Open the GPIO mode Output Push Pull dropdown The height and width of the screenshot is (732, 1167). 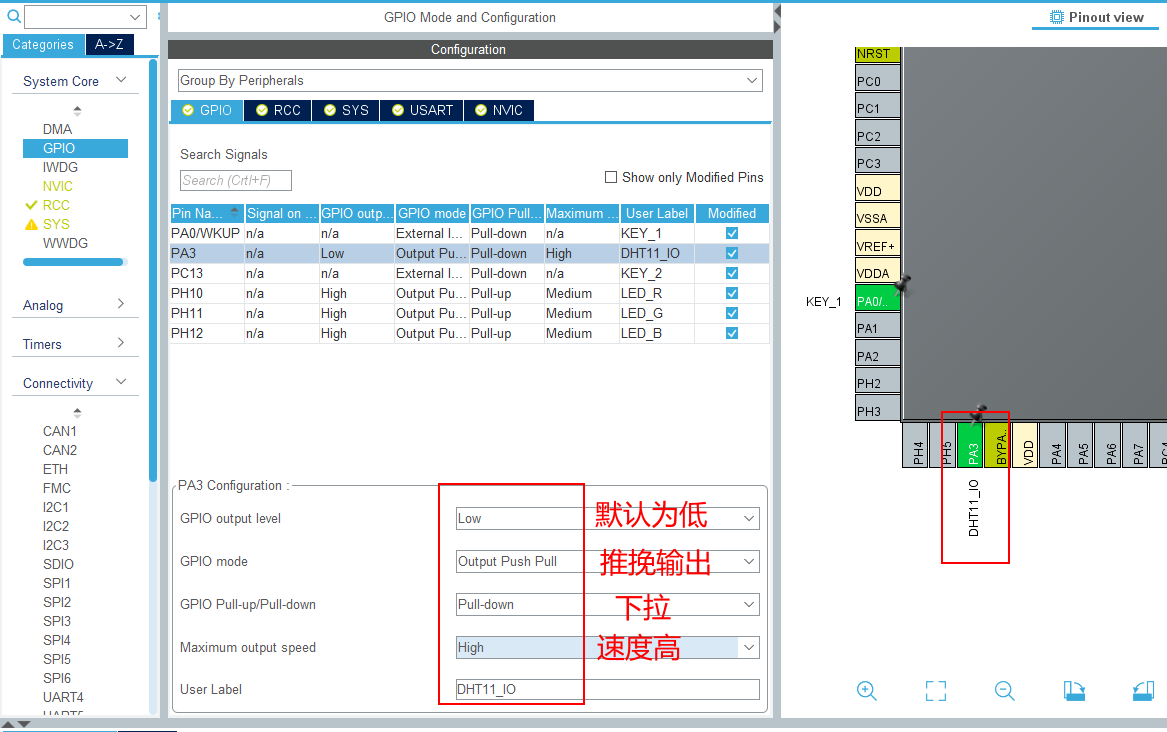[x=607, y=562]
